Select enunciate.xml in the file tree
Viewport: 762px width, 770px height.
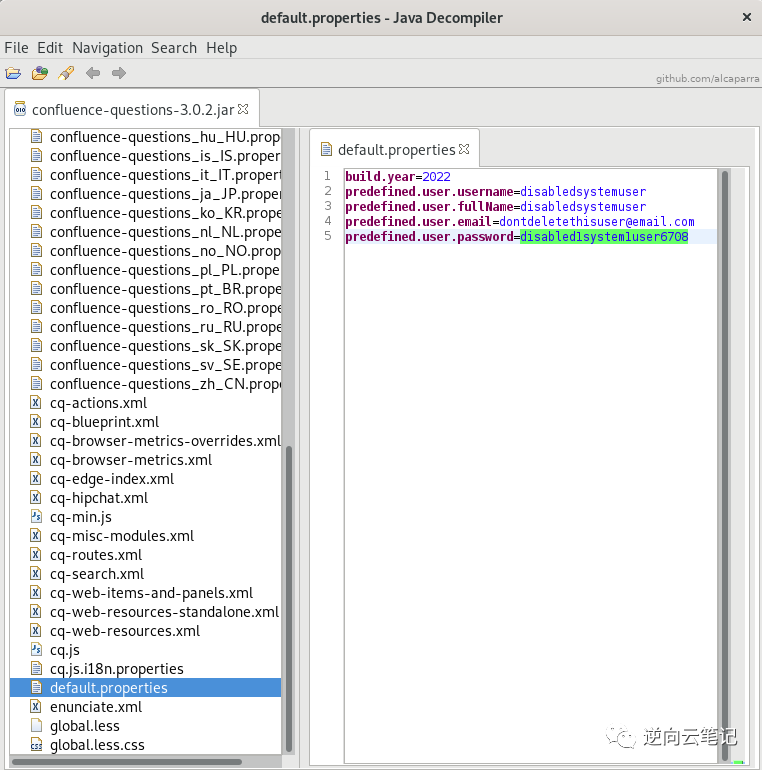pos(96,707)
